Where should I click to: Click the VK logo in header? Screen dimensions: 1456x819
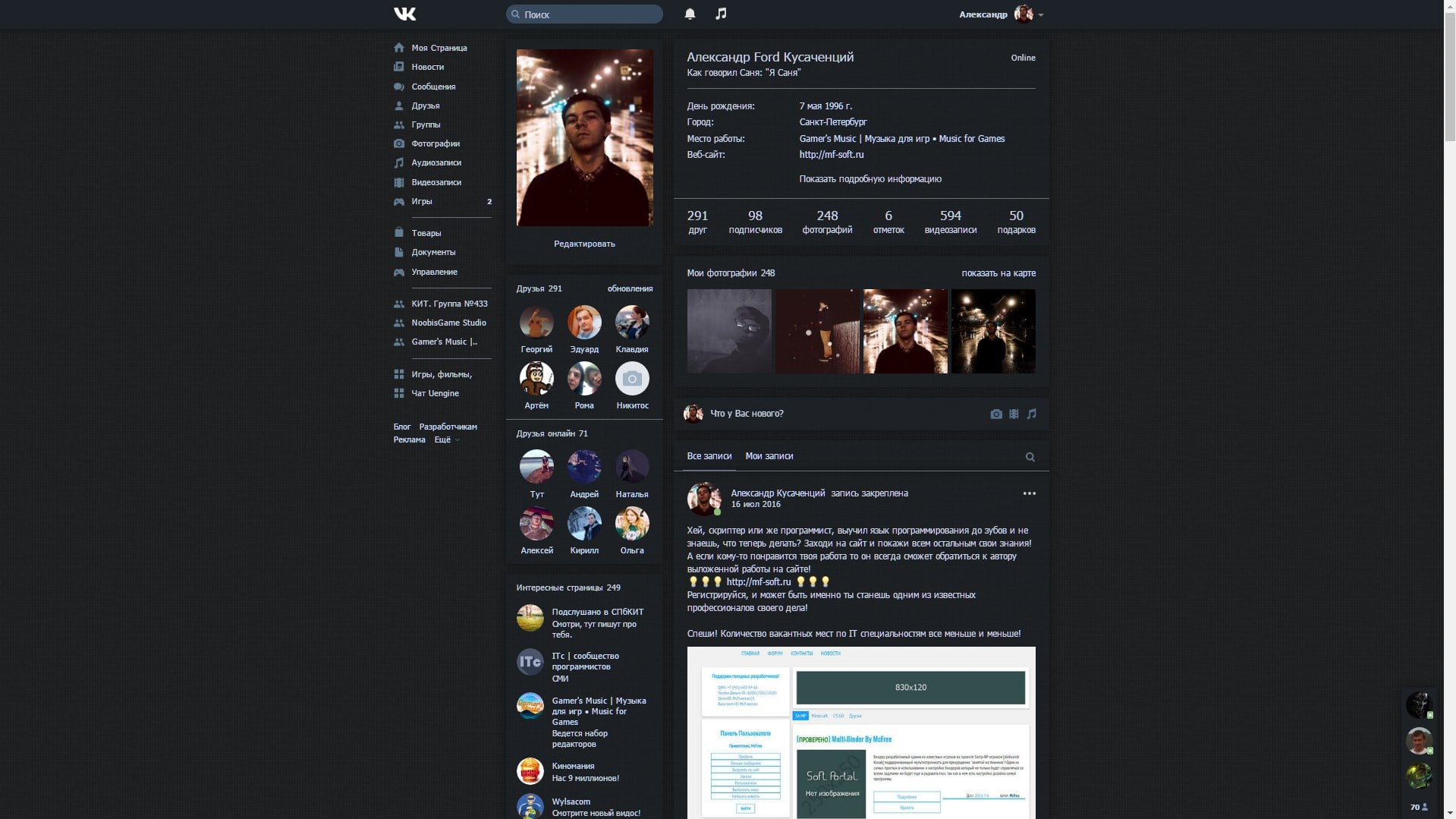404,14
